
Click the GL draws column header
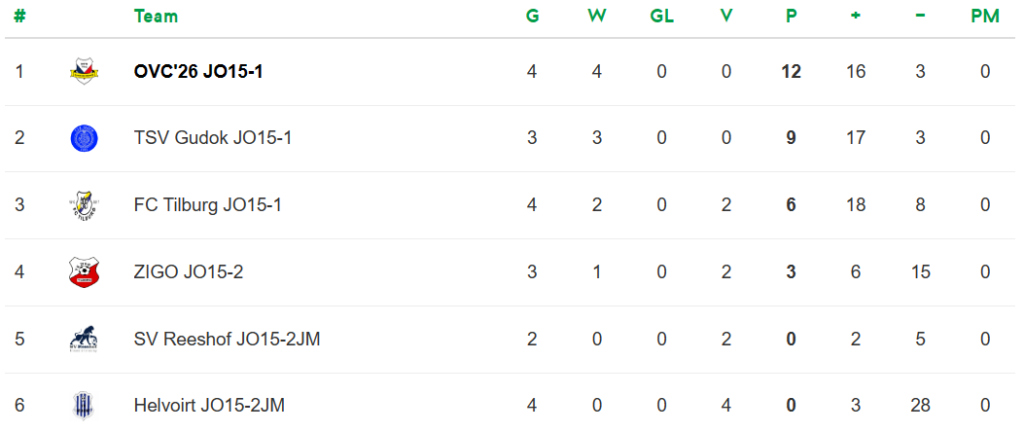(x=661, y=16)
